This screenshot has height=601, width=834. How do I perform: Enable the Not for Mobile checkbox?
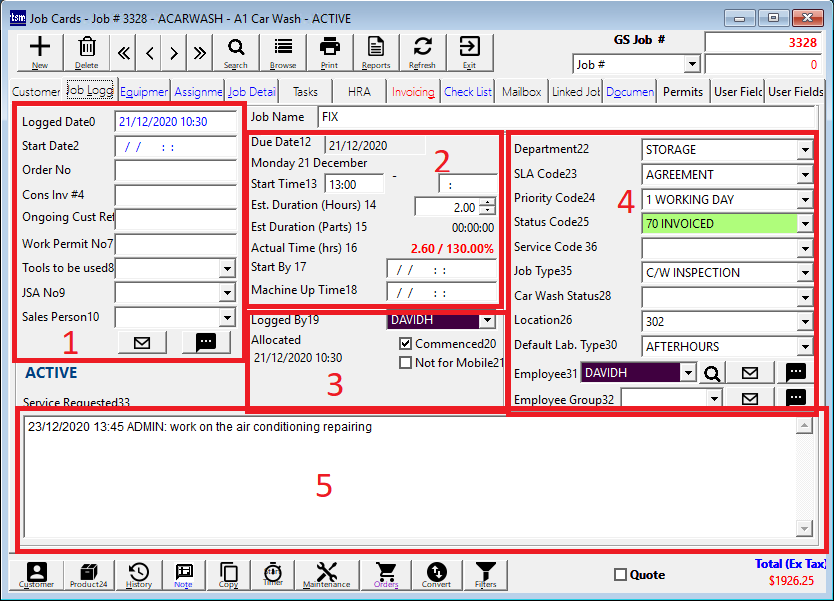(405, 363)
